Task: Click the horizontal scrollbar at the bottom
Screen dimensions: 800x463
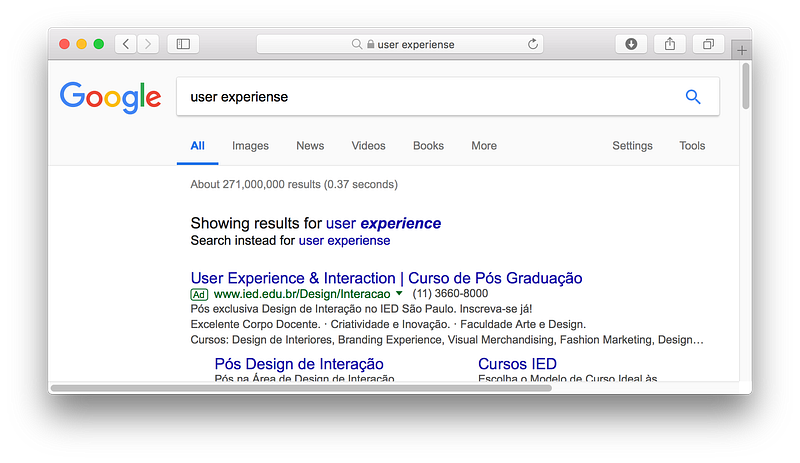Action: coord(301,388)
